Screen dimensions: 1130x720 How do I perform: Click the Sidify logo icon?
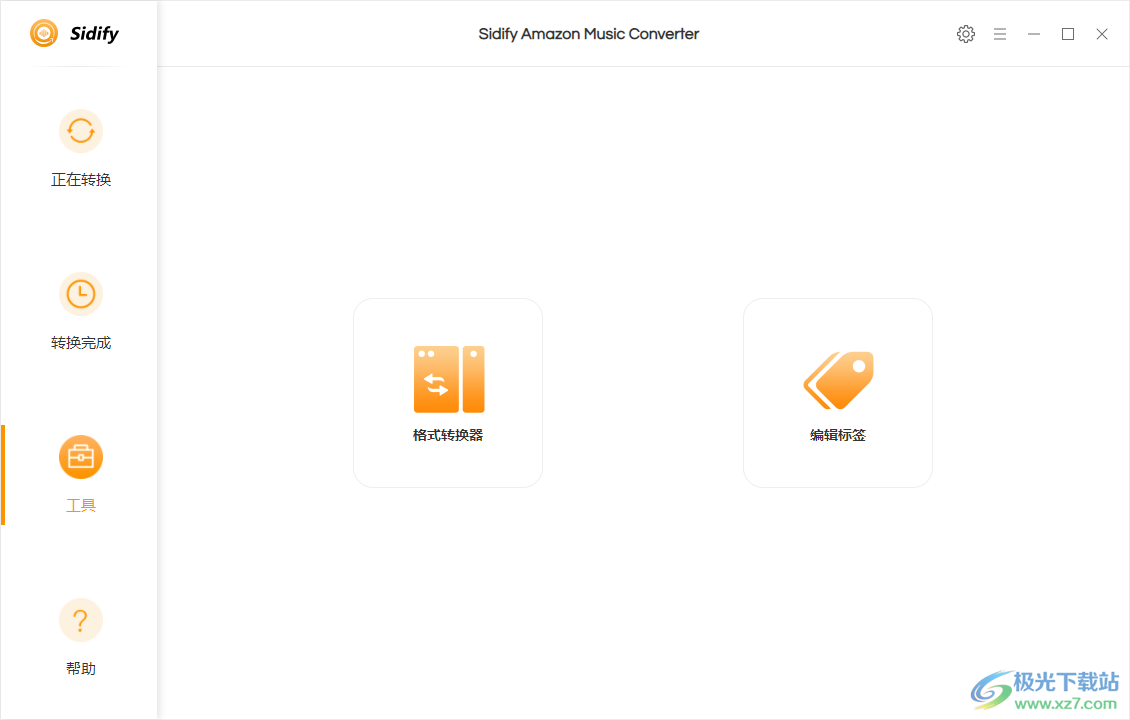(44, 33)
